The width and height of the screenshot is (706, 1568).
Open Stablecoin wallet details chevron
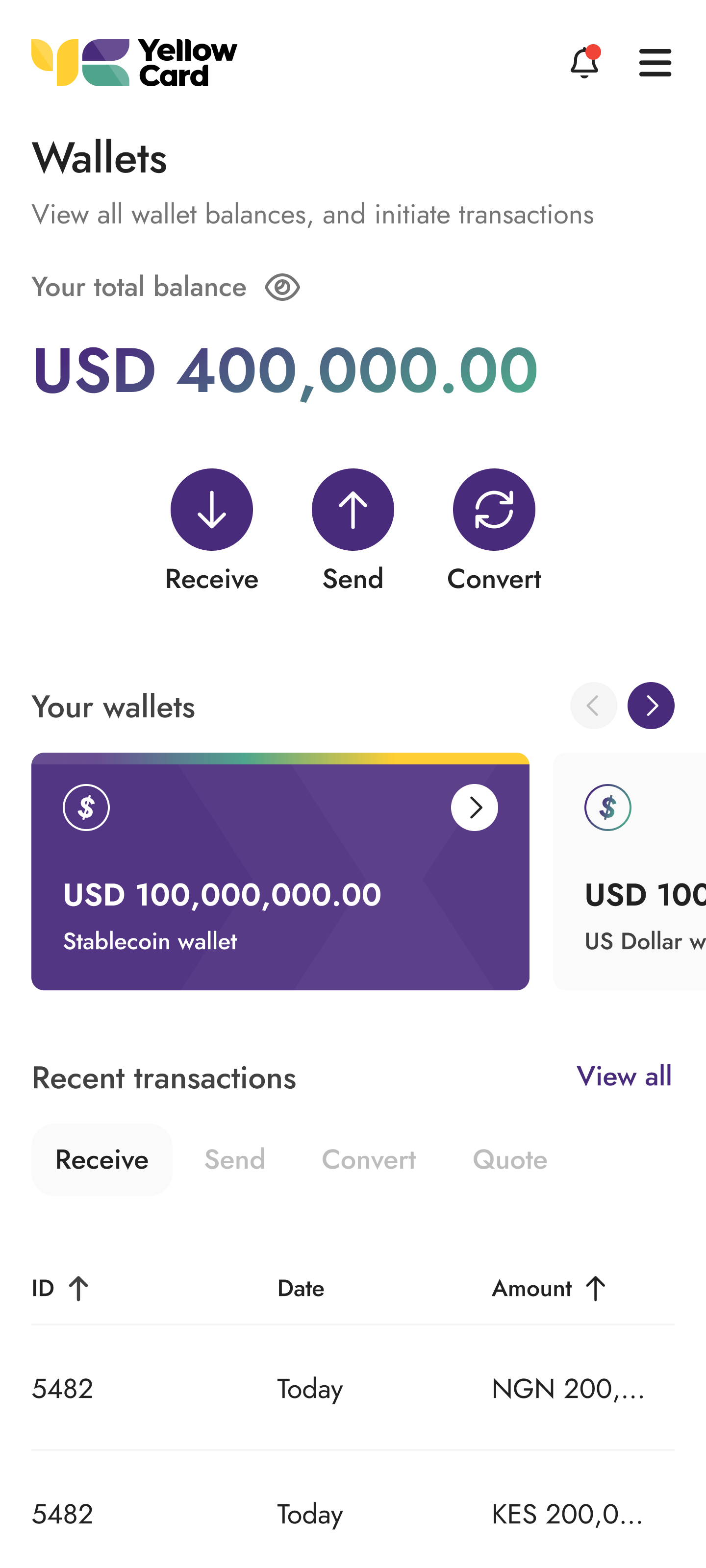pos(474,808)
